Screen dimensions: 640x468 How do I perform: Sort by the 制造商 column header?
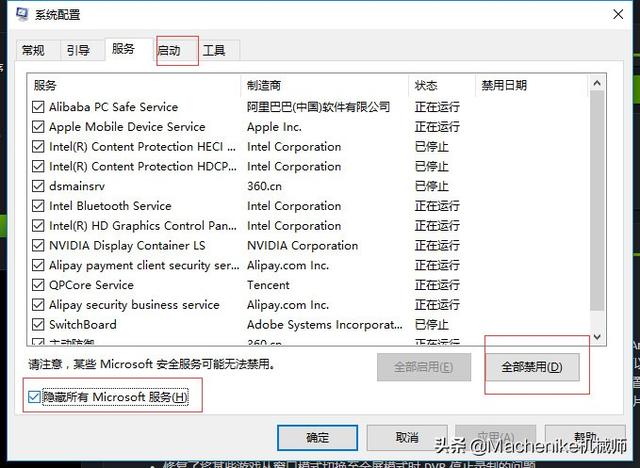pyautogui.click(x=325, y=85)
